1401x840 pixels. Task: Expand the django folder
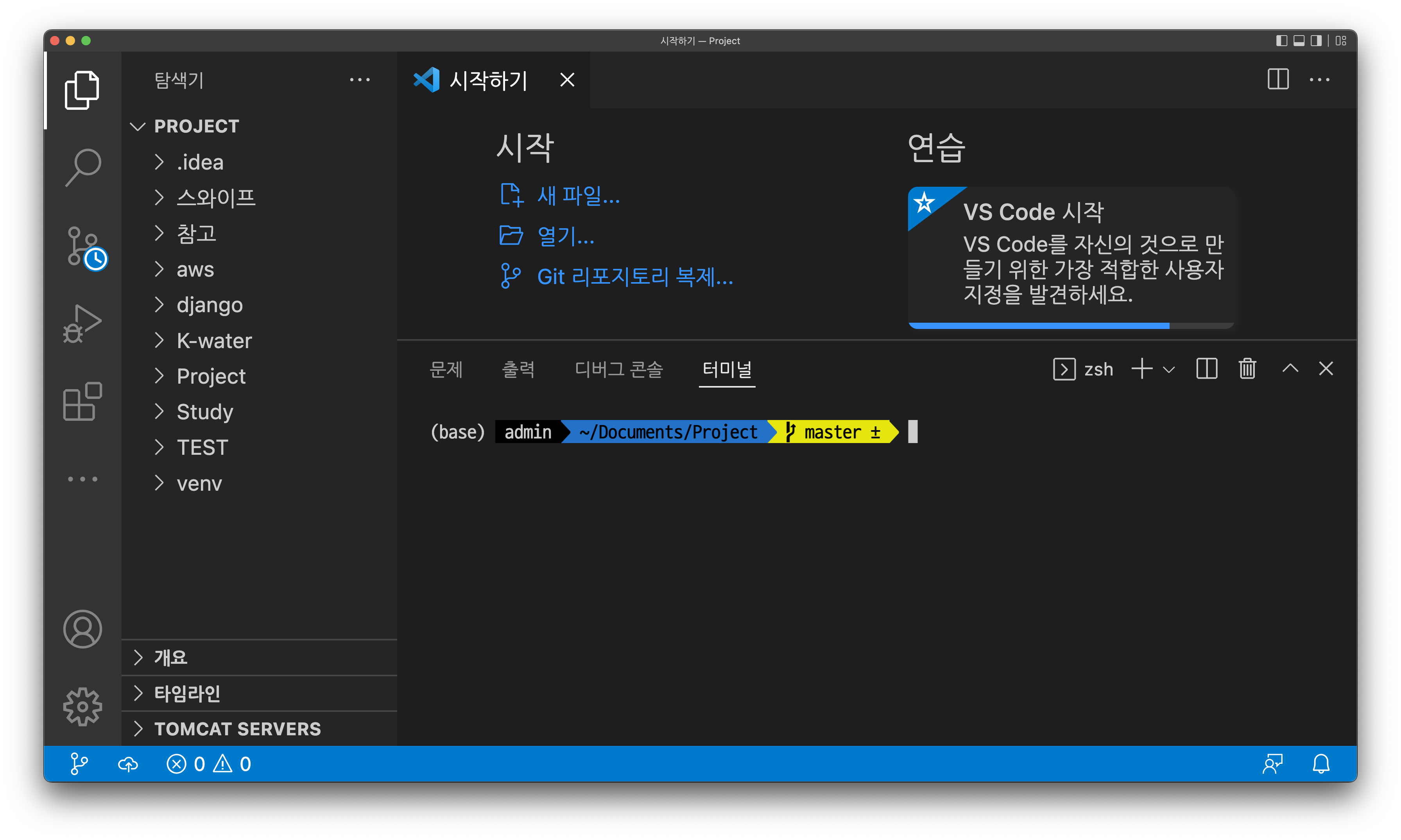(x=209, y=305)
